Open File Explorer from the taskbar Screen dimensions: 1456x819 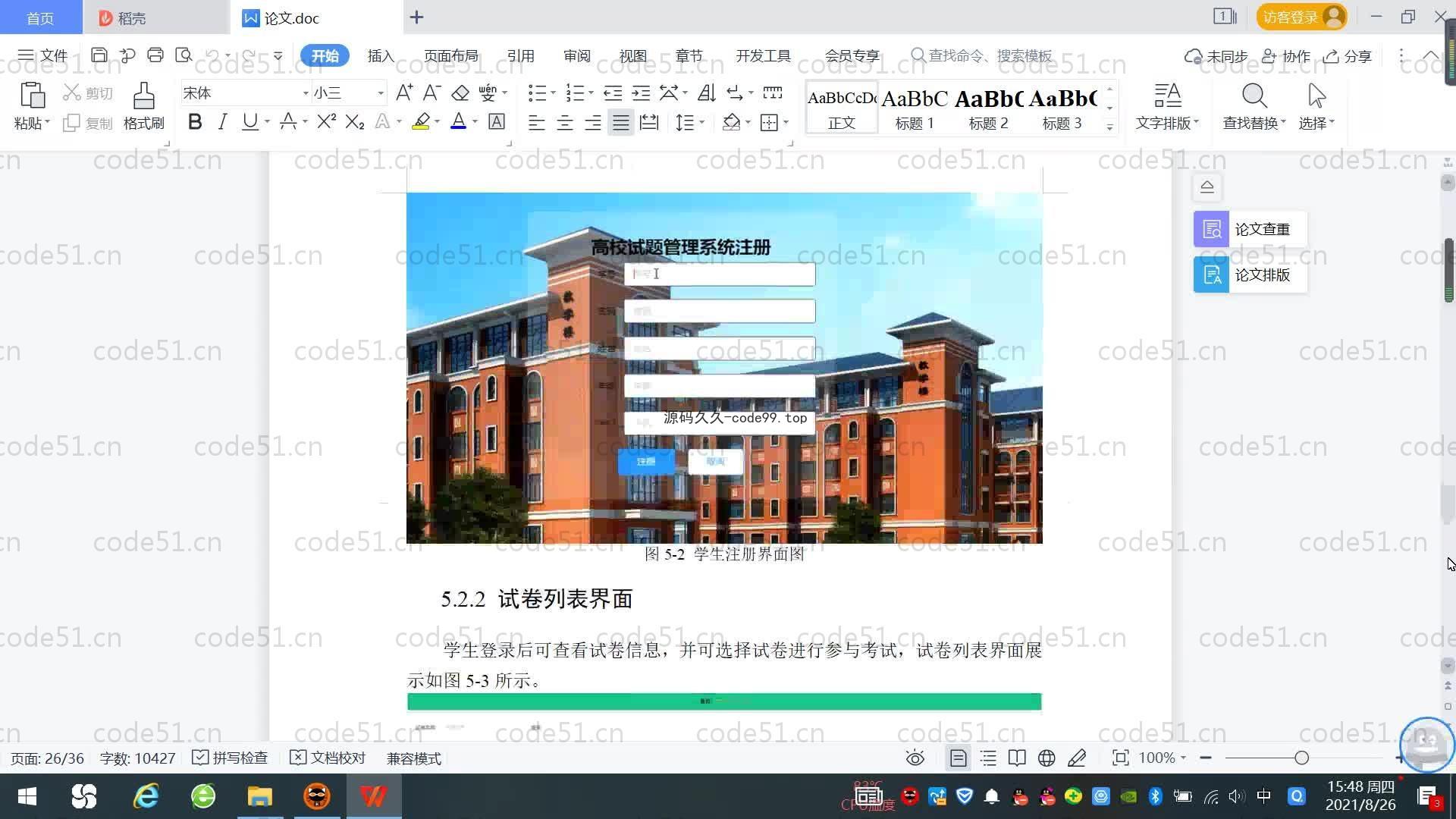pyautogui.click(x=259, y=796)
